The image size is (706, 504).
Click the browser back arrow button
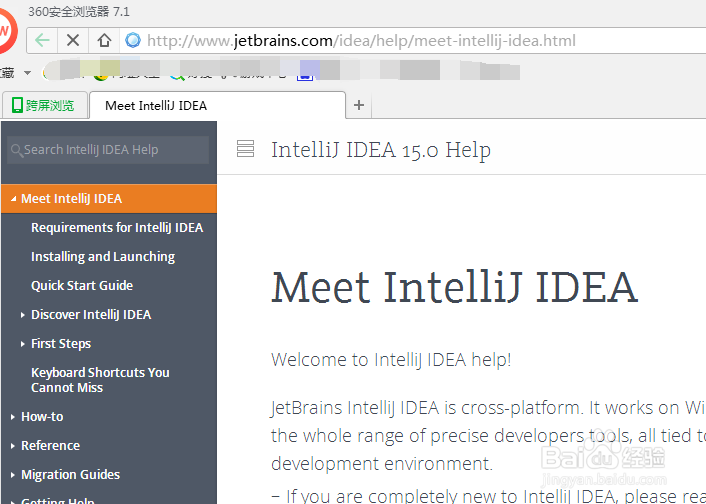42,41
